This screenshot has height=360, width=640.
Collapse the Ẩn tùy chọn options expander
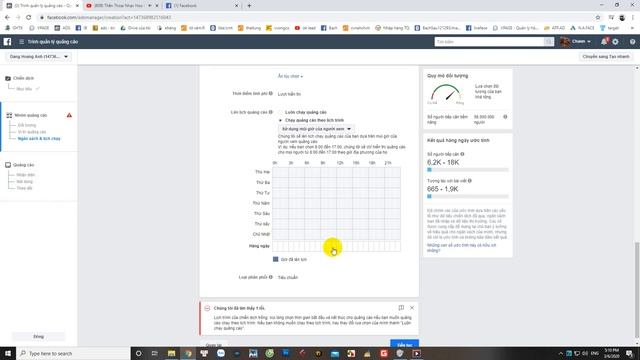290,76
